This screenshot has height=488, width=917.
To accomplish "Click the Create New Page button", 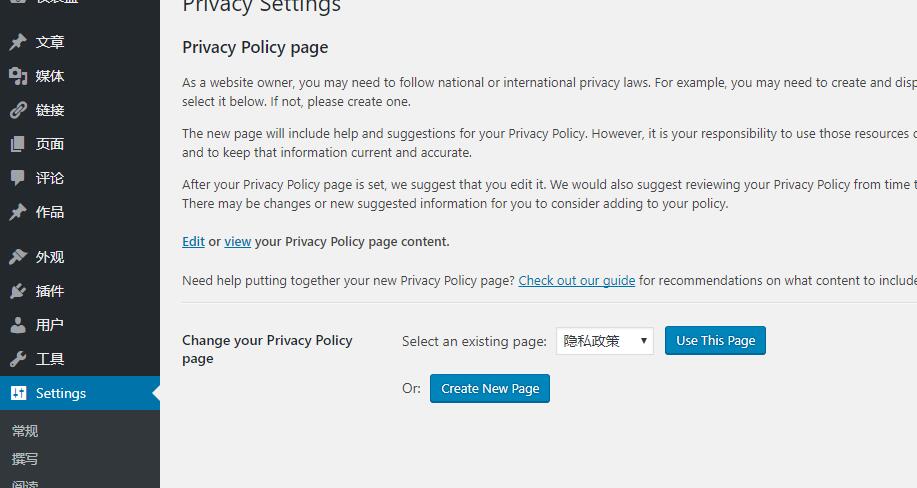I will 490,389.
